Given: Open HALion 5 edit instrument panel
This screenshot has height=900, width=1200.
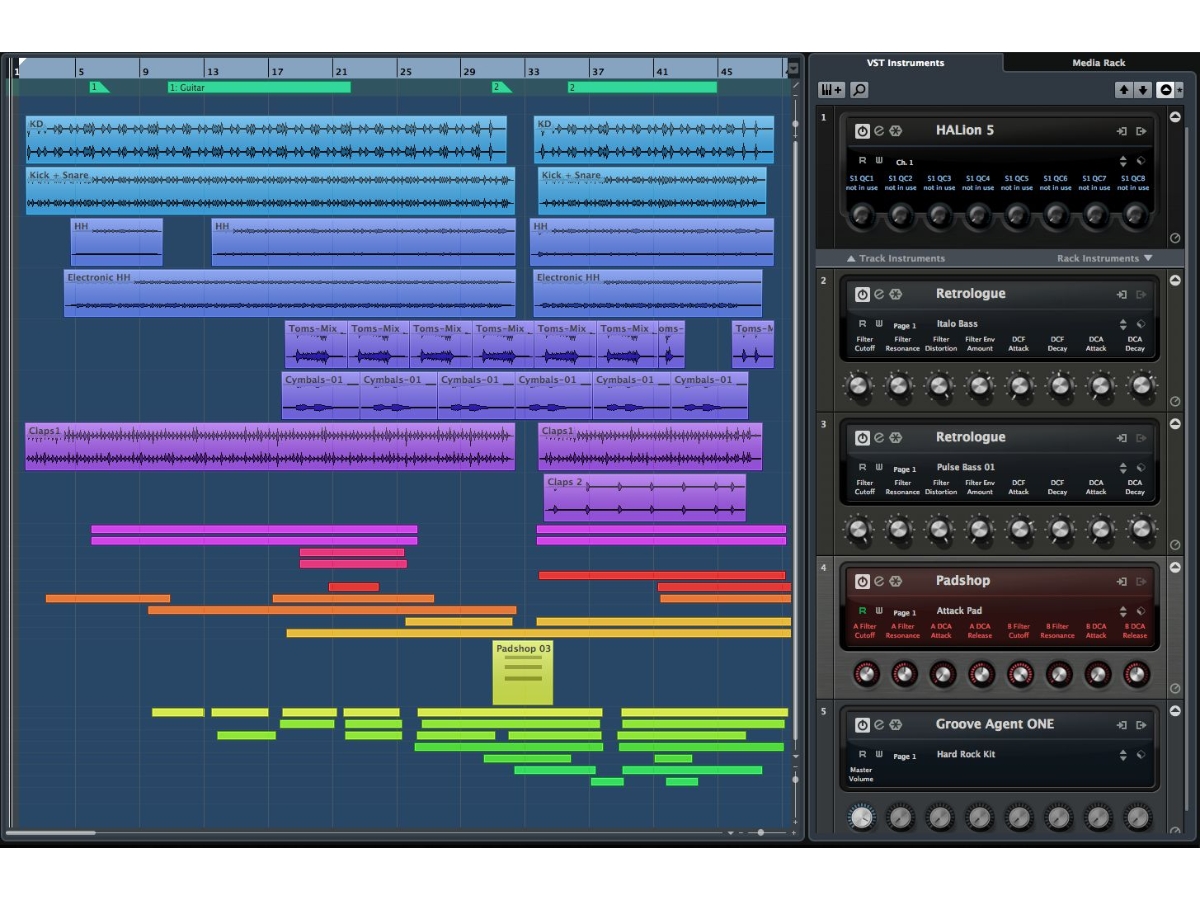Looking at the screenshot, I should [879, 131].
